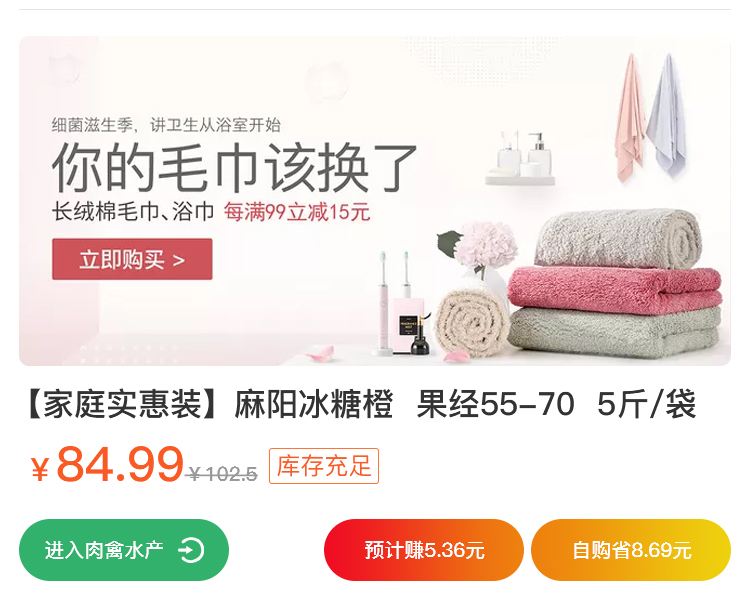Click the 预计赚5.36元 red button
Screen dimensions: 750x602
point(424,550)
